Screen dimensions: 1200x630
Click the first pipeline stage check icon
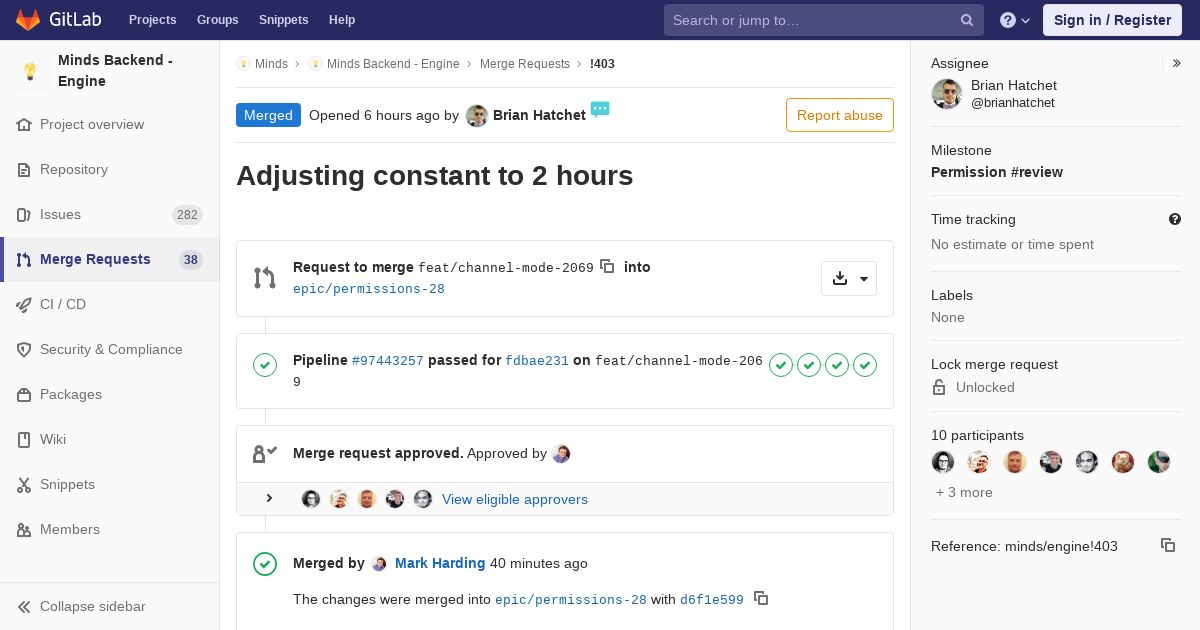coord(781,365)
